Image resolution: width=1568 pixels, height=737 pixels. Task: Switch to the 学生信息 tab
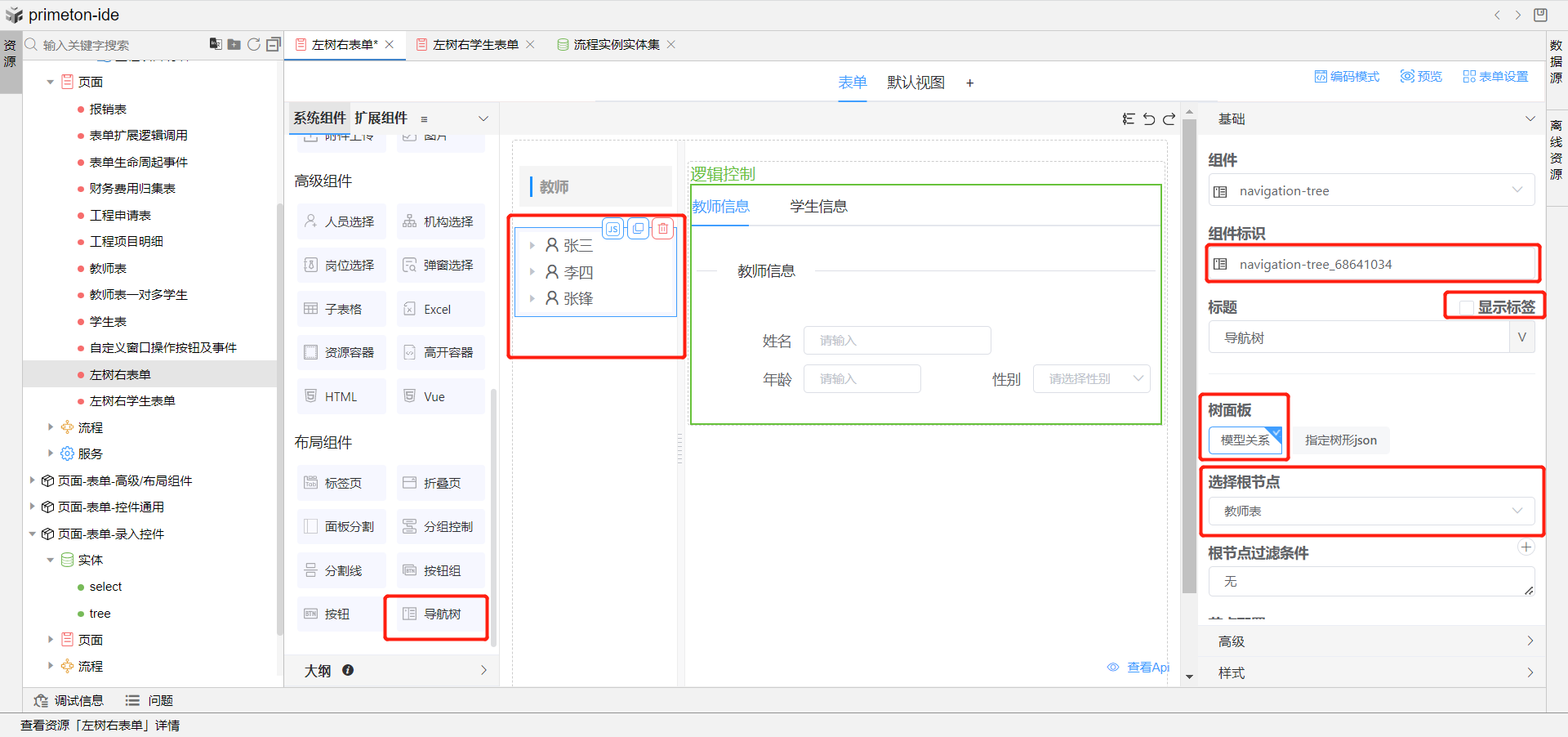(x=818, y=207)
